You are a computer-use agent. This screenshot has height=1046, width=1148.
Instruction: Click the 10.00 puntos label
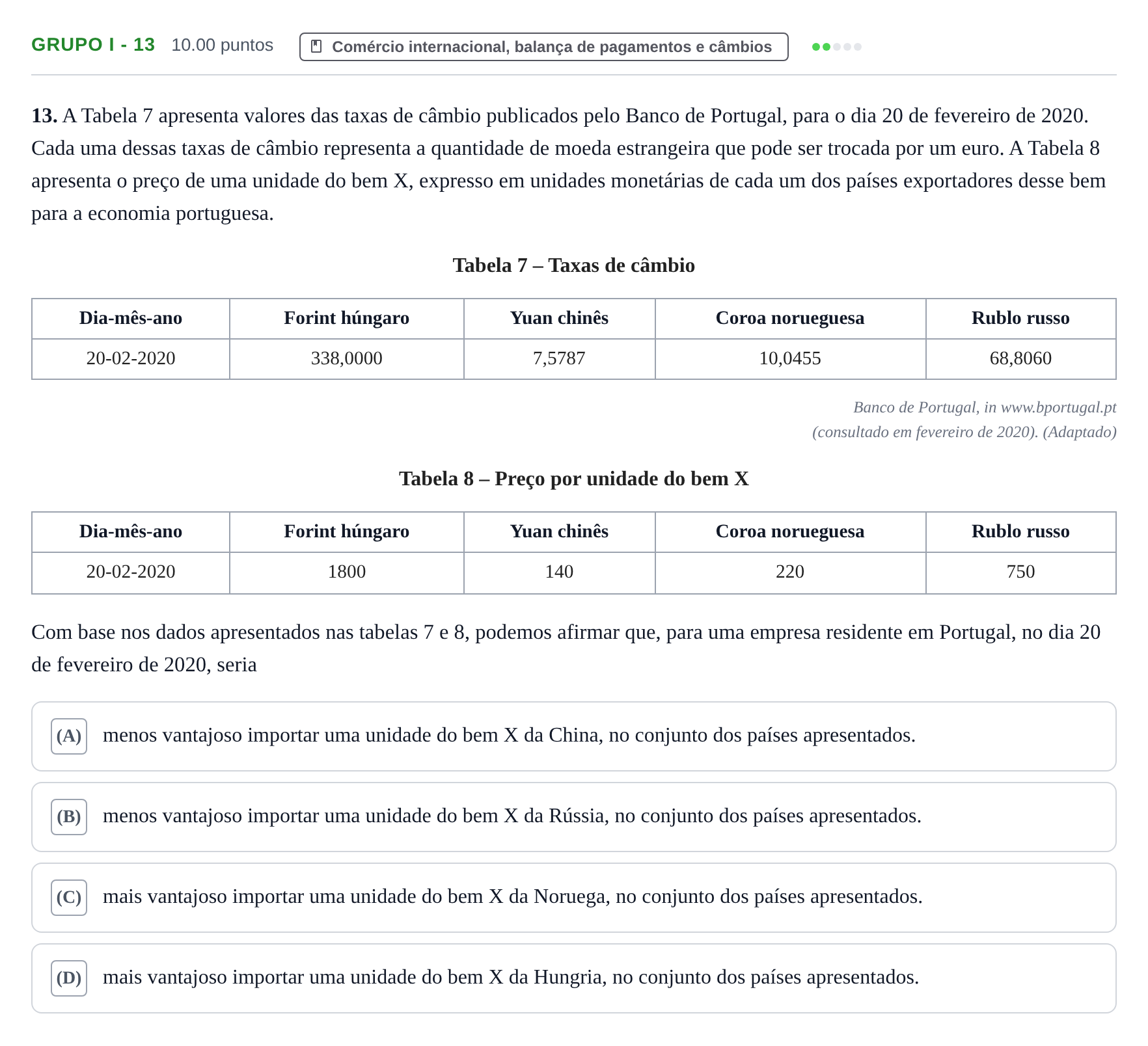pos(223,45)
